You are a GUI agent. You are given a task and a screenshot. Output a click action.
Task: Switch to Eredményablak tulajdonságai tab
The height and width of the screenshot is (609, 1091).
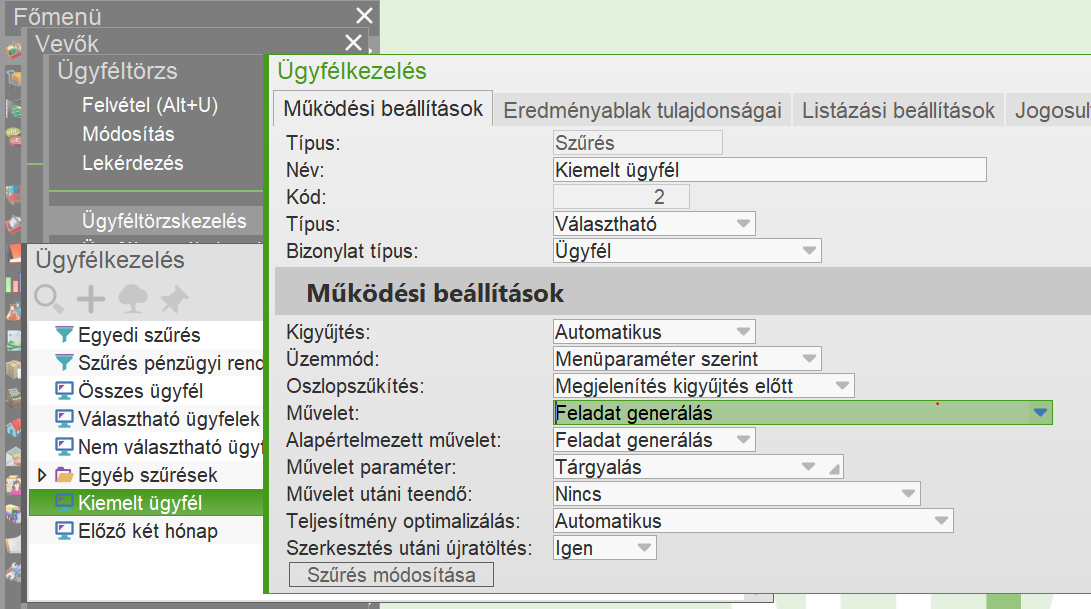642,111
